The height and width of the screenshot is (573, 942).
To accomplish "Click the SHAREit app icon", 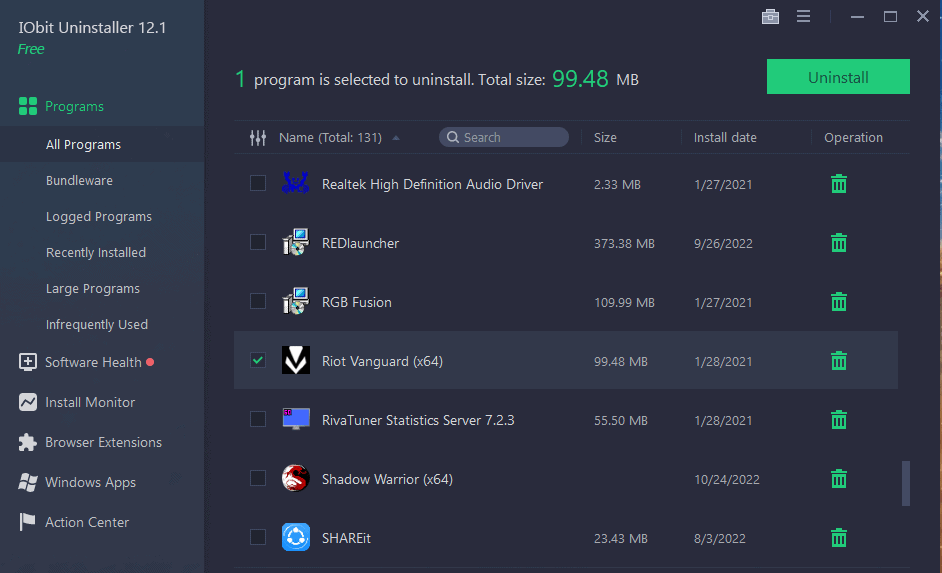I will tap(296, 537).
